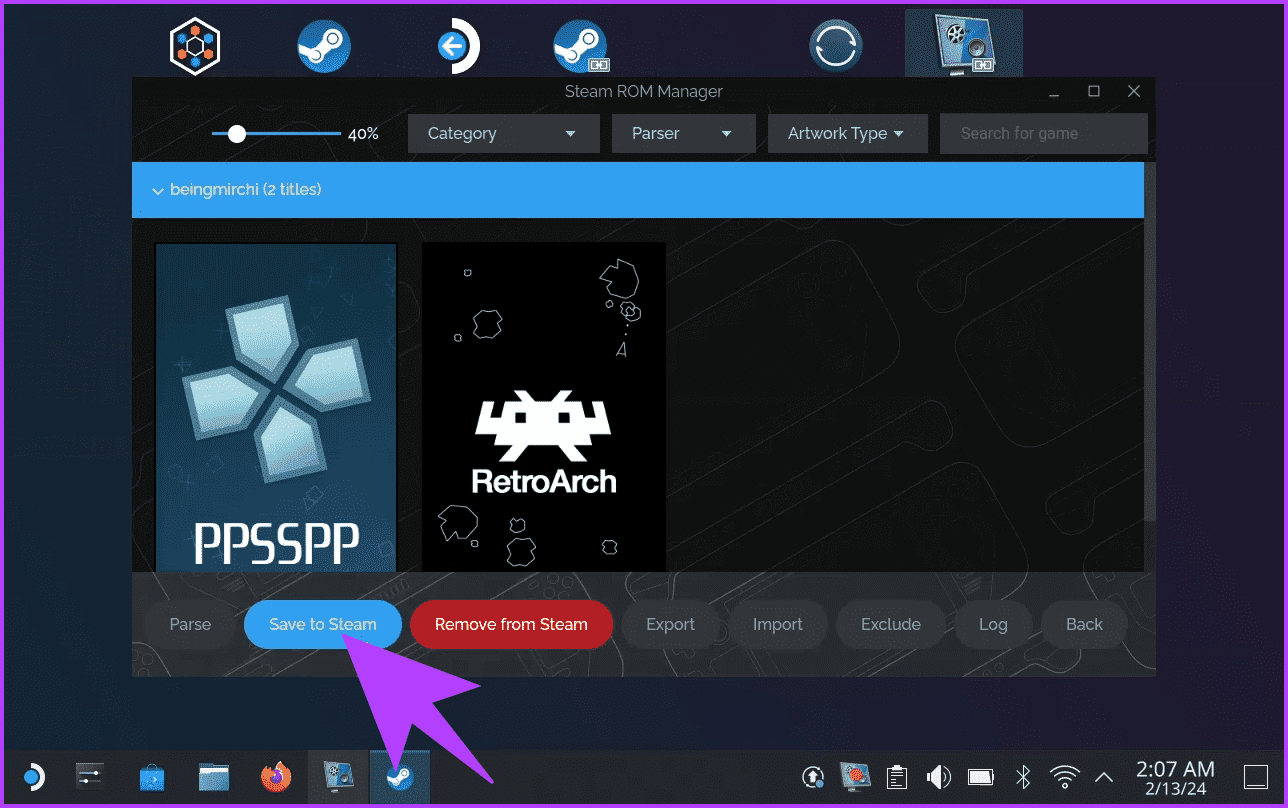Open the Category dropdown
Image resolution: width=1288 pixels, height=808 pixels.
tap(503, 133)
